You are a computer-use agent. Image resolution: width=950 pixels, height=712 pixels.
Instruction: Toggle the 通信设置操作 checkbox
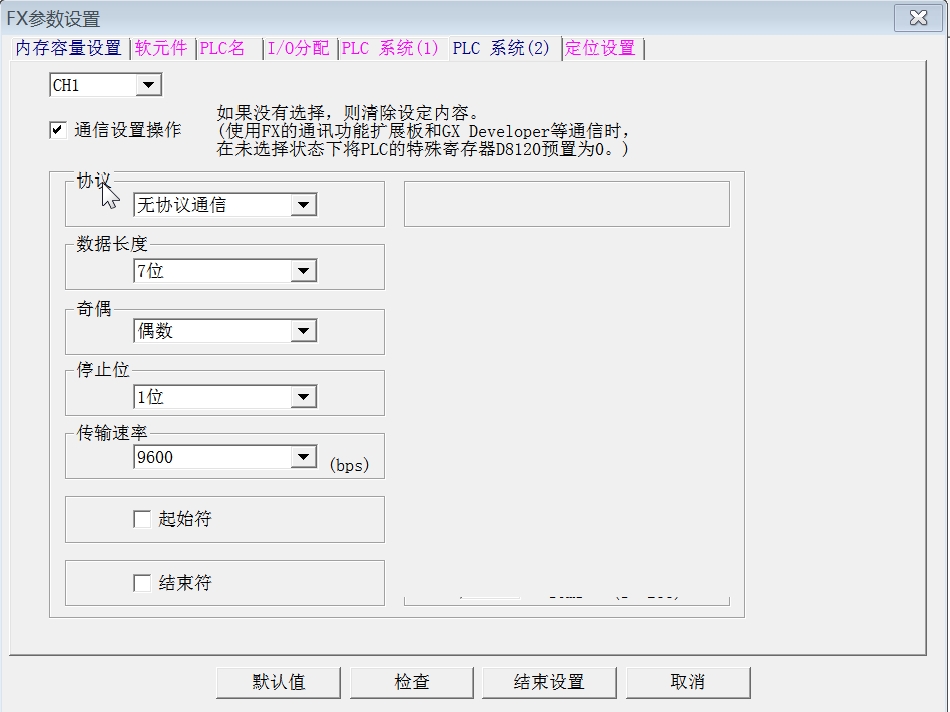click(x=58, y=130)
